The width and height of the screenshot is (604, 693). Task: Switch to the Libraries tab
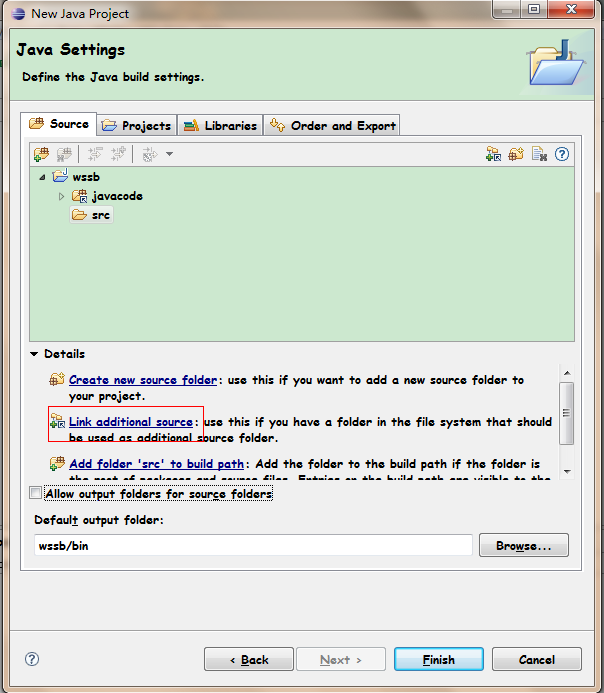pyautogui.click(x=220, y=126)
